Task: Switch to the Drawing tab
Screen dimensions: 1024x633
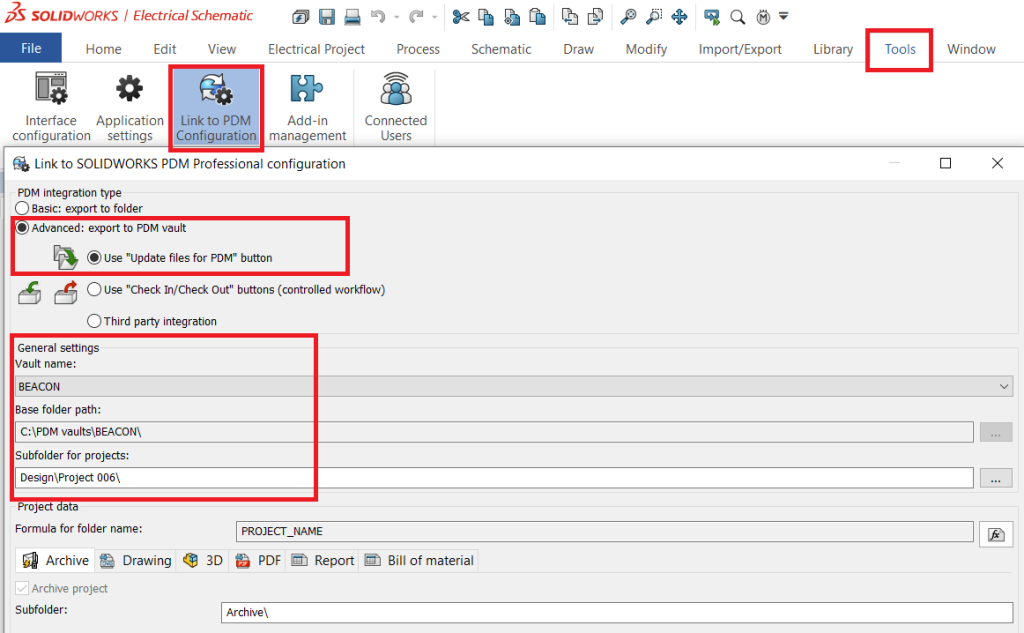Action: pyautogui.click(x=136, y=560)
